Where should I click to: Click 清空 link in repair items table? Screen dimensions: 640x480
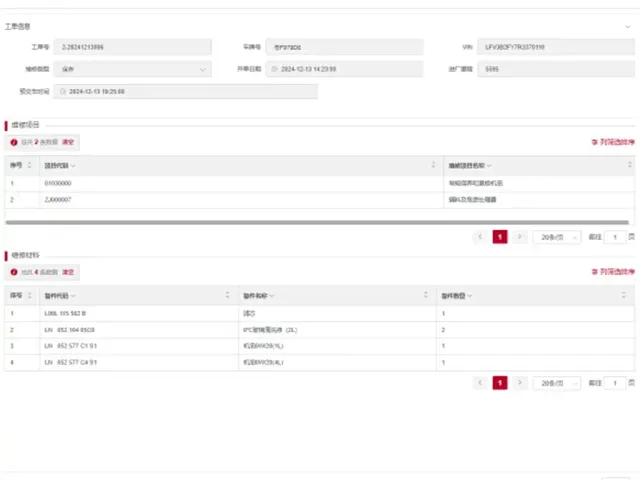[x=68, y=142]
